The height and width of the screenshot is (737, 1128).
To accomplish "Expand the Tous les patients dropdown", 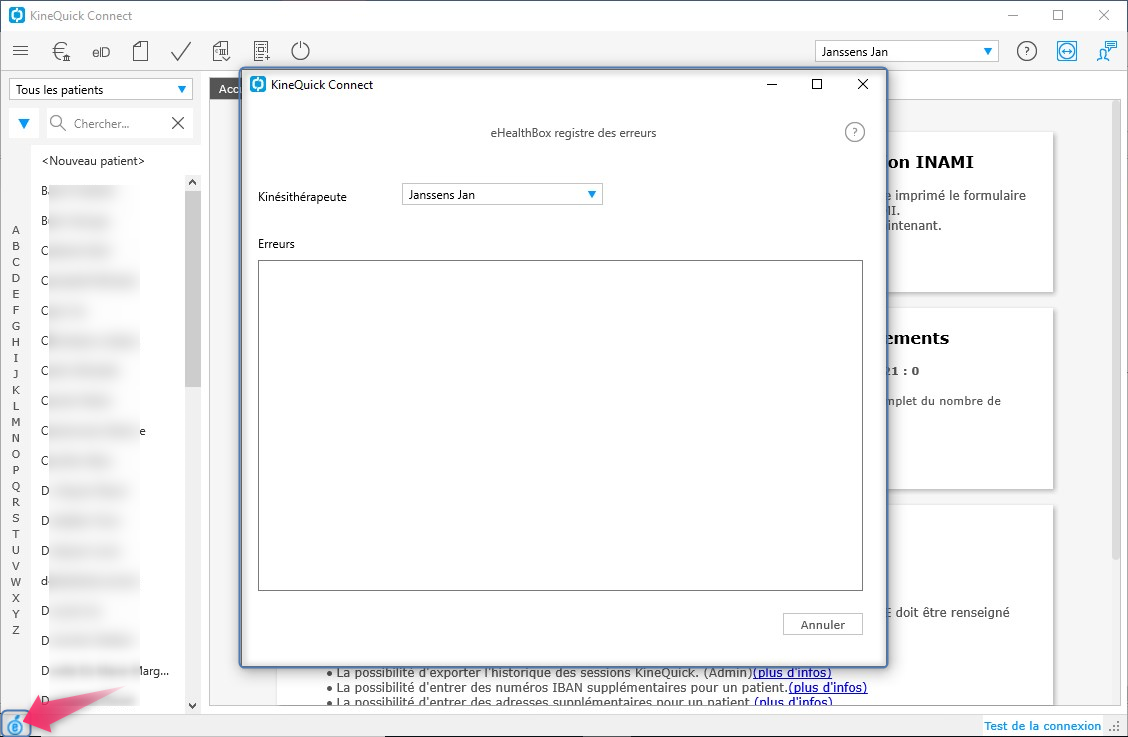I will click(x=101, y=89).
